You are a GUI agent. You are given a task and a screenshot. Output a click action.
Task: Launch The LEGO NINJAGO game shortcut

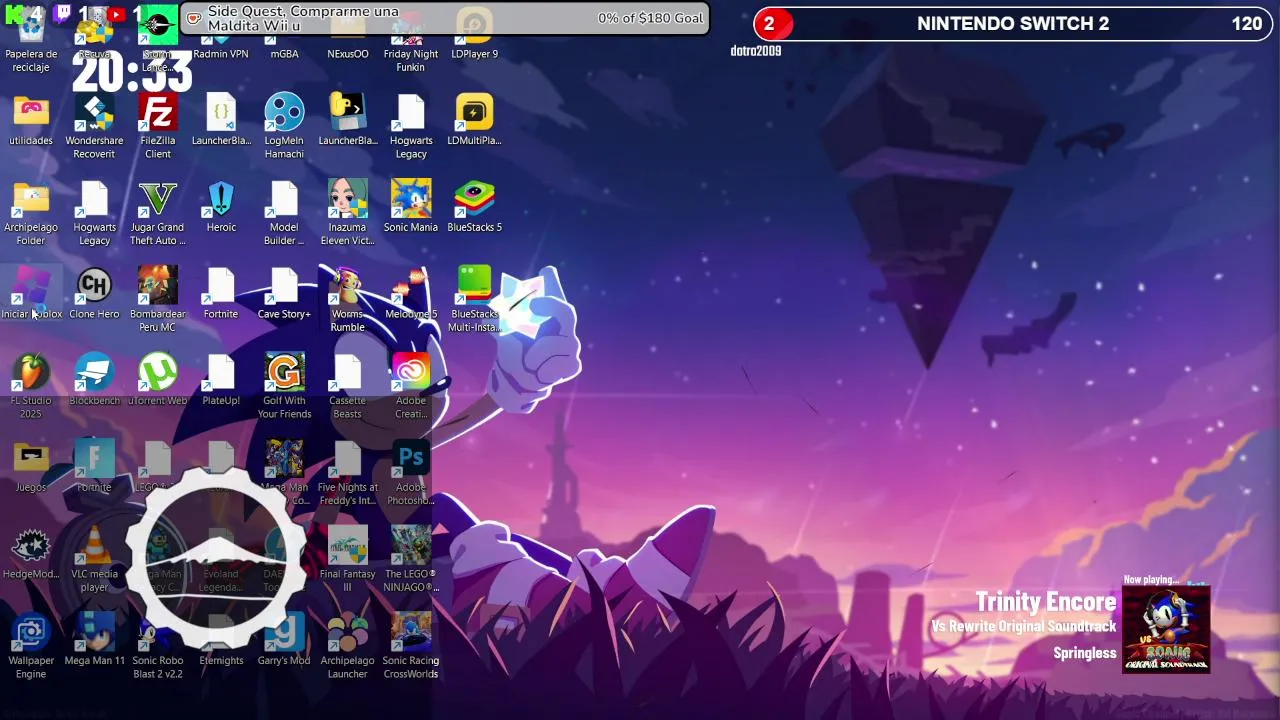(411, 560)
